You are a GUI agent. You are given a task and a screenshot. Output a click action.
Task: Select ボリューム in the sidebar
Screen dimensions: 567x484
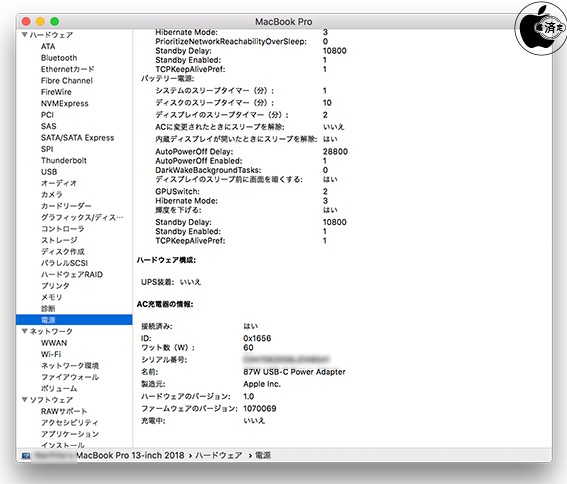coord(59,389)
